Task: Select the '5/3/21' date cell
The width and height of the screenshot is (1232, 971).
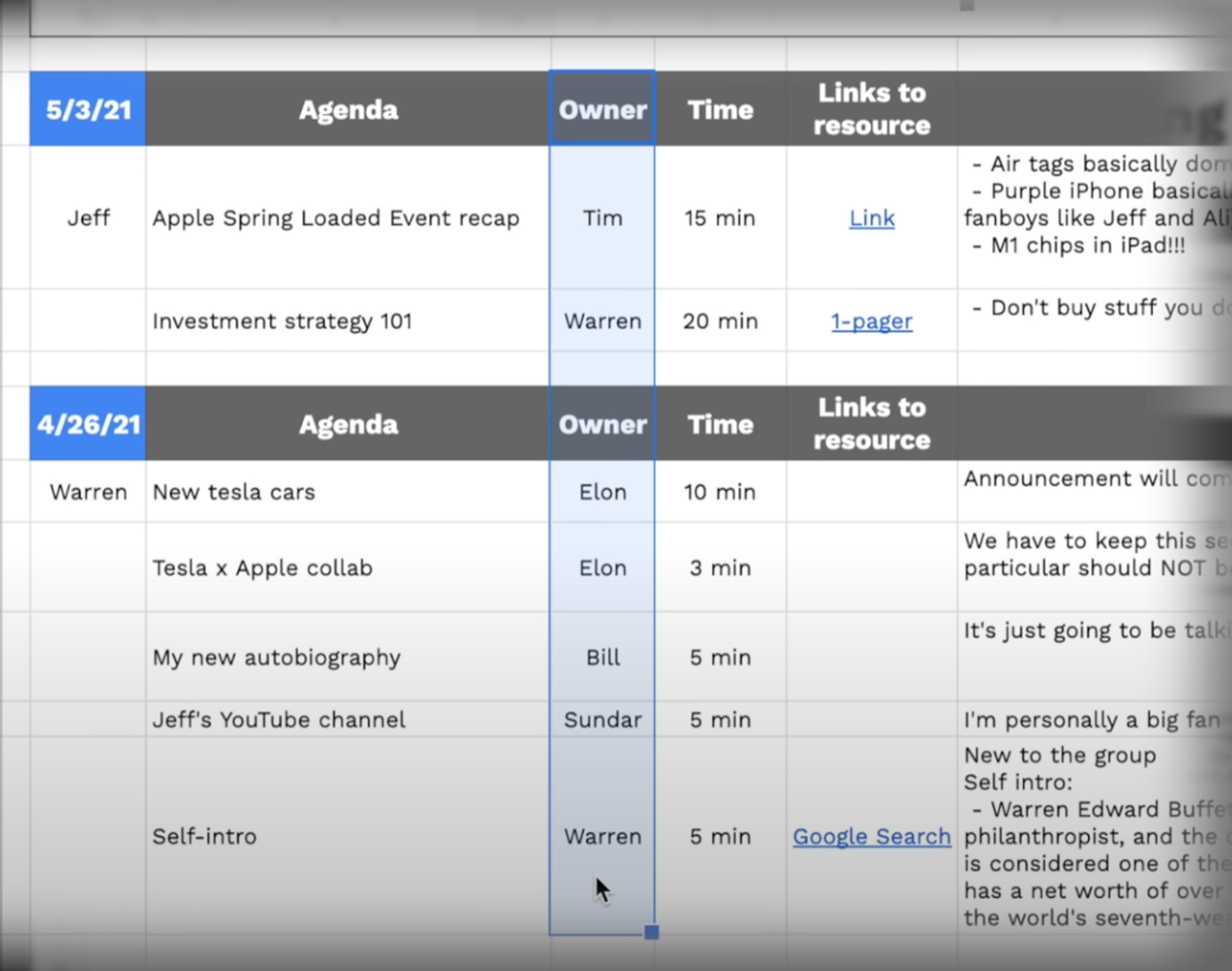Action: (x=88, y=109)
